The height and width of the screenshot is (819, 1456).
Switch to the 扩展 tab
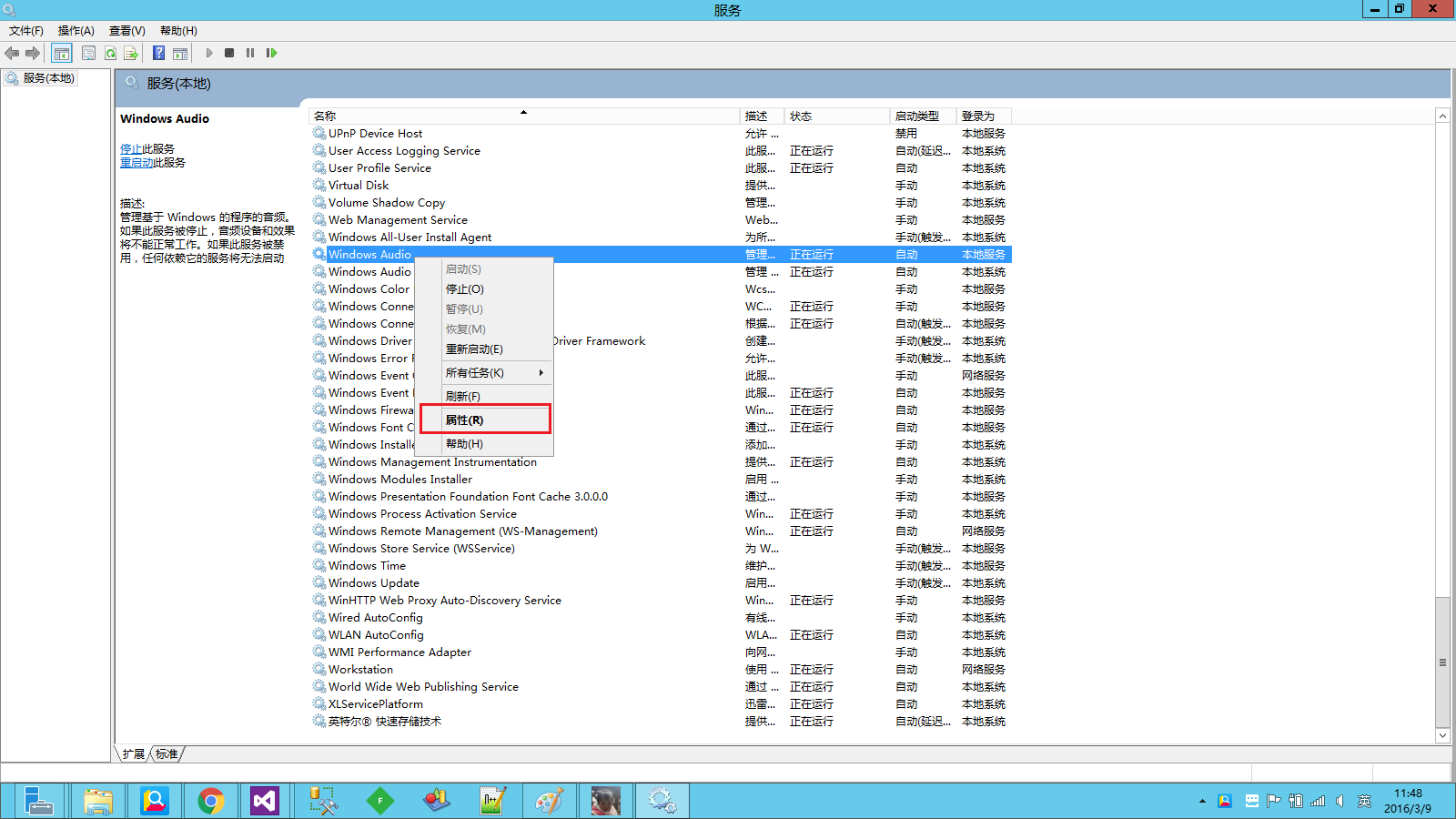(134, 754)
